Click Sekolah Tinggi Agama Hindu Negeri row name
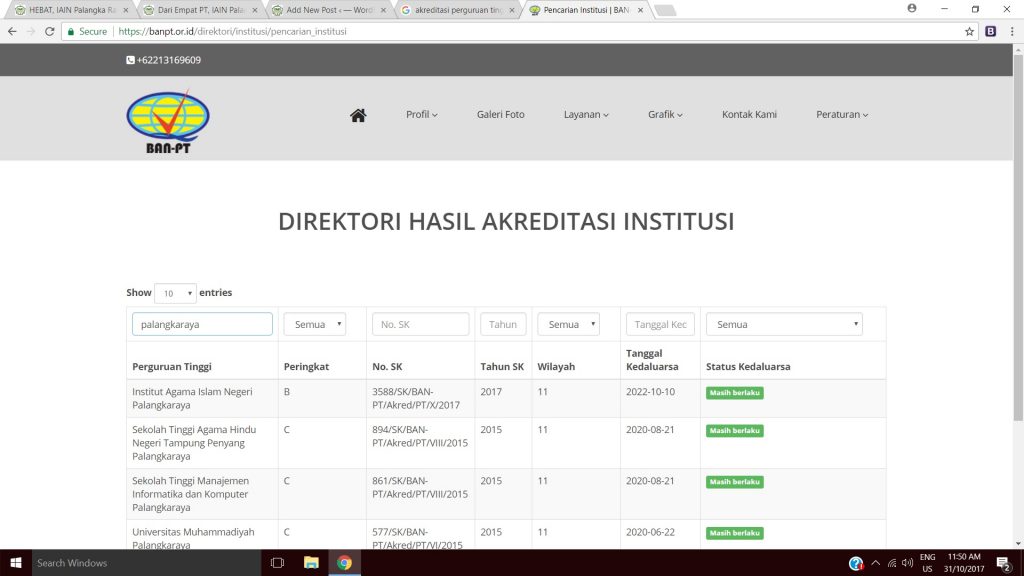Image resolution: width=1024 pixels, height=576 pixels. coord(194,443)
